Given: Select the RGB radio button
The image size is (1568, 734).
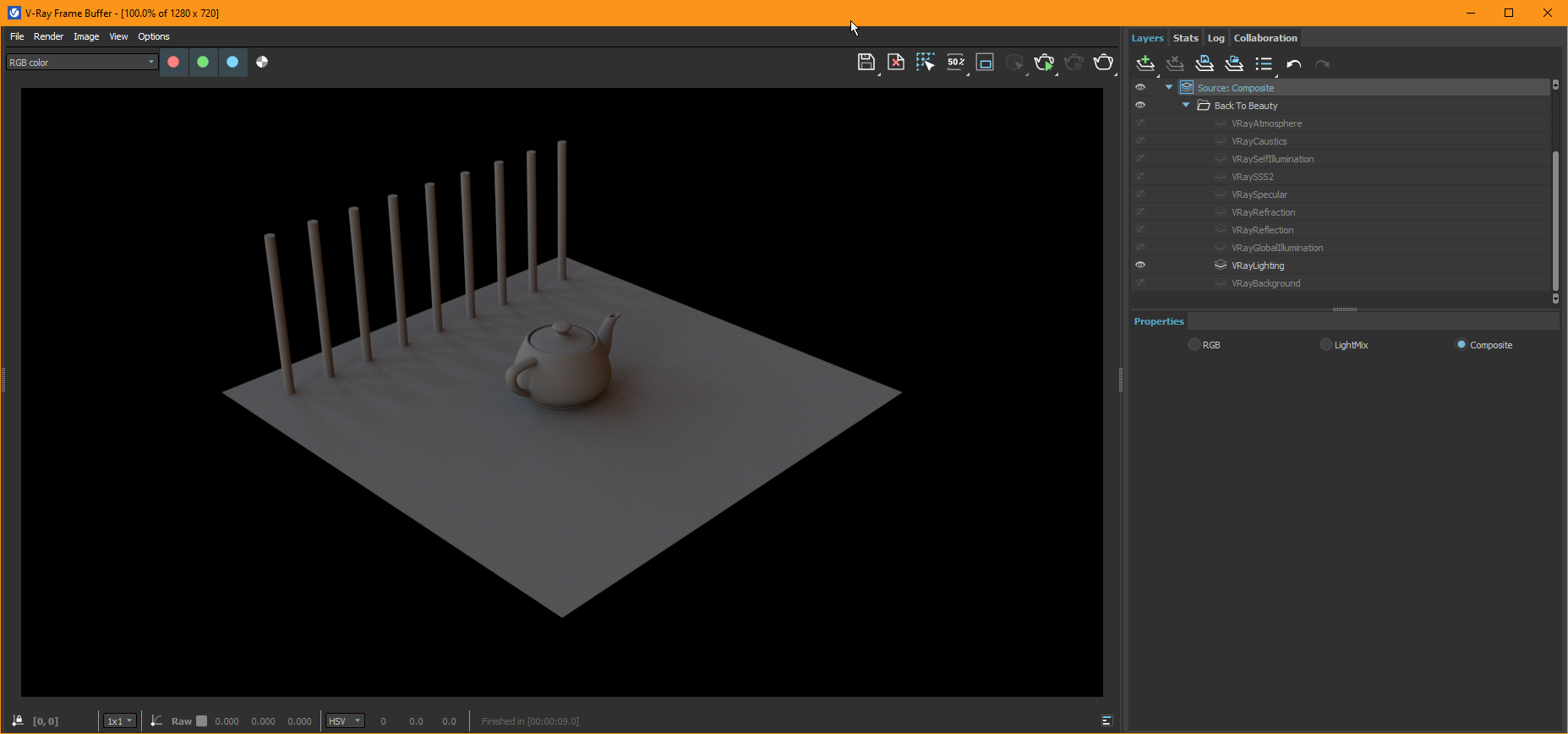Looking at the screenshot, I should [x=1194, y=344].
